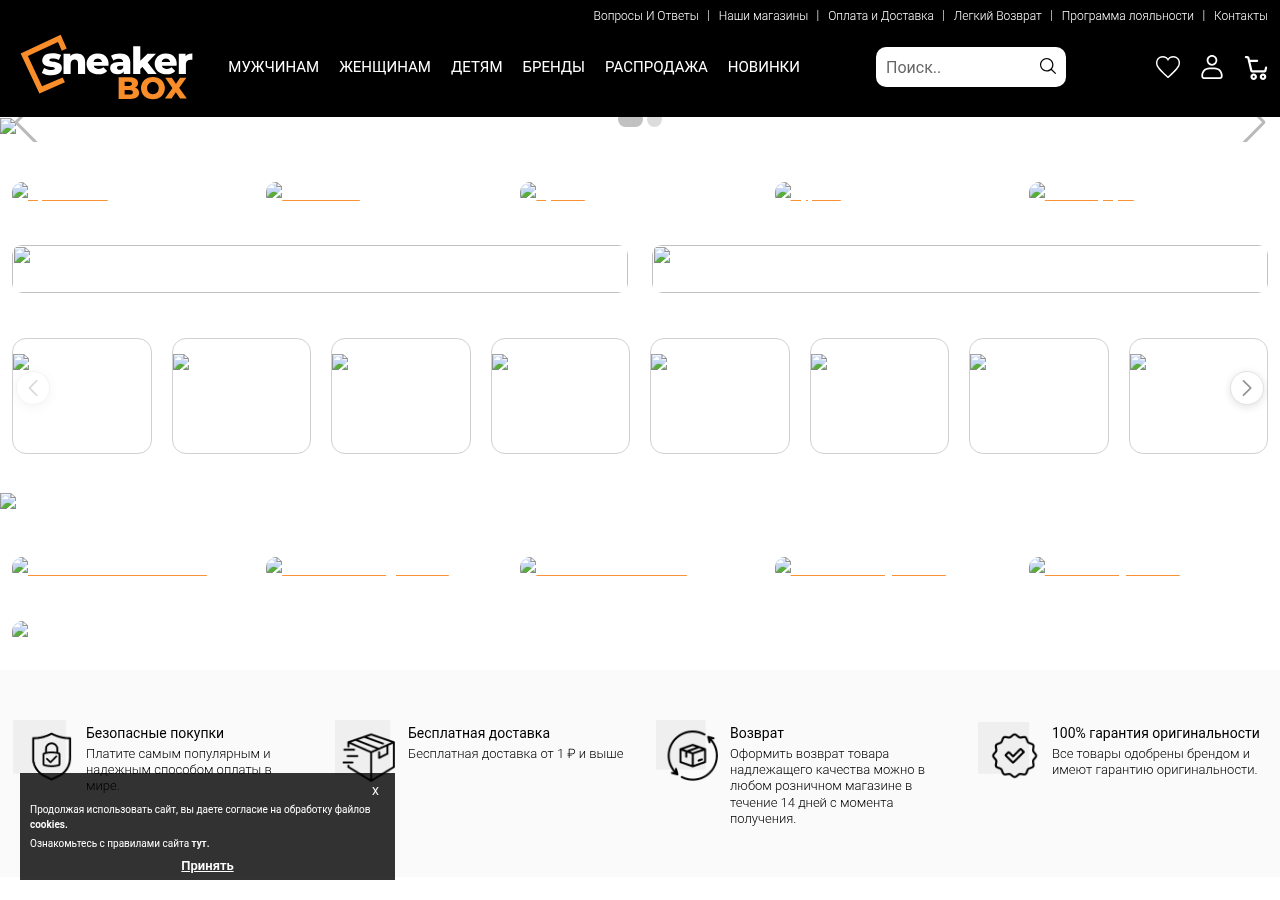Open the wishlist heart icon
Screen dimensions: 1280x900
[1168, 67]
